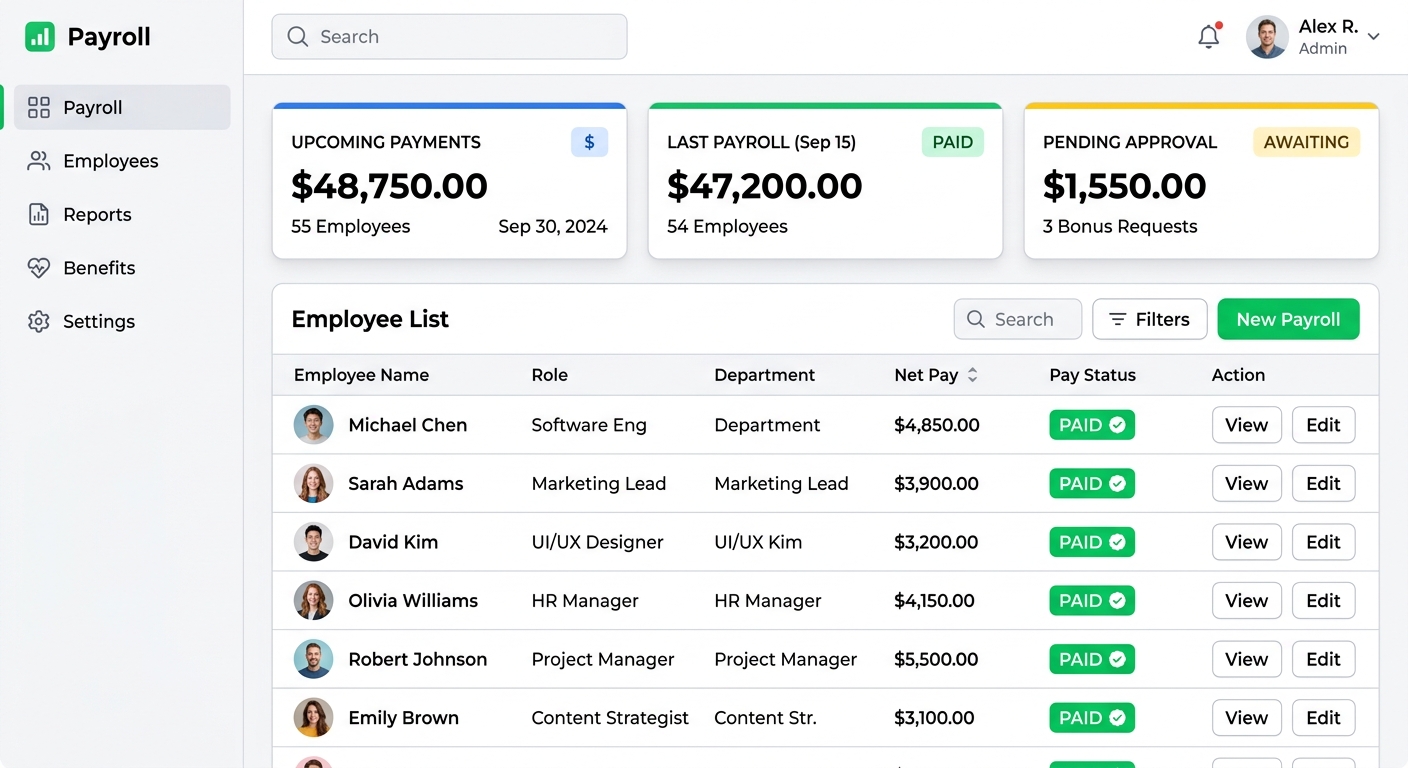
Task: Click PAID status badge for Robert Johnson
Action: (x=1092, y=659)
